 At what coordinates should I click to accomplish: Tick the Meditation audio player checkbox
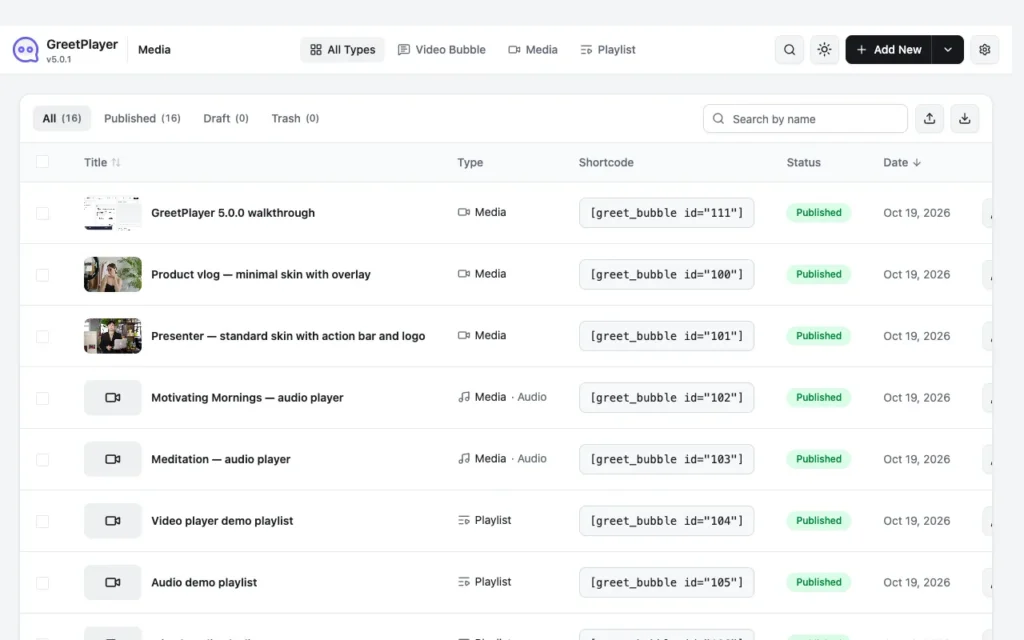coord(42,460)
